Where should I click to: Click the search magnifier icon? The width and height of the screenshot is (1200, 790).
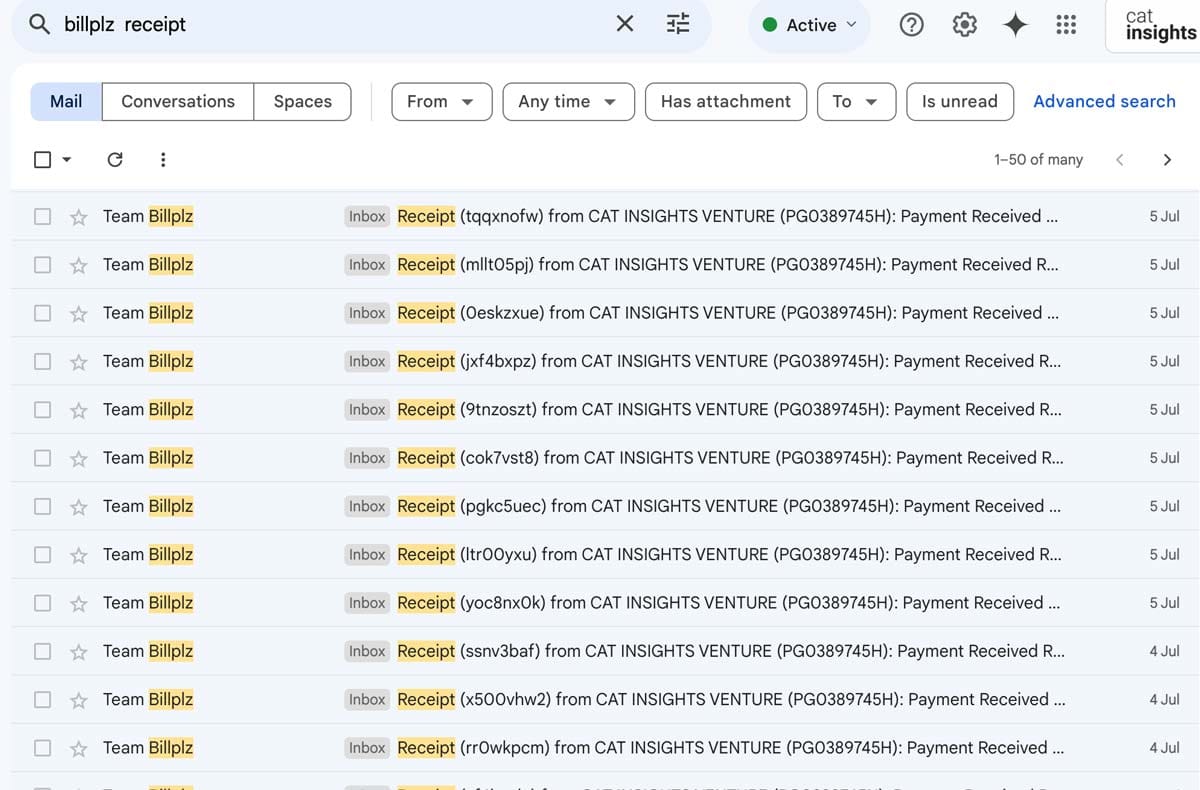pyautogui.click(x=39, y=24)
